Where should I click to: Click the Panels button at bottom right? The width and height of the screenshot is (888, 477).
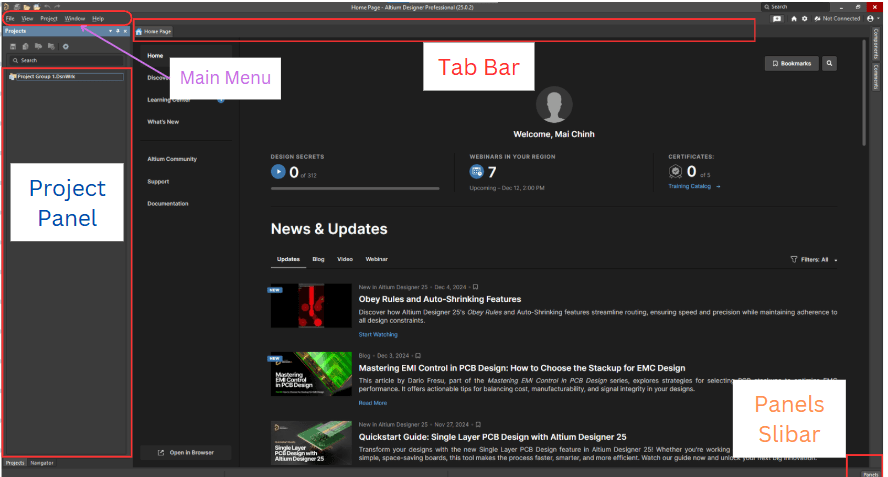point(871,473)
